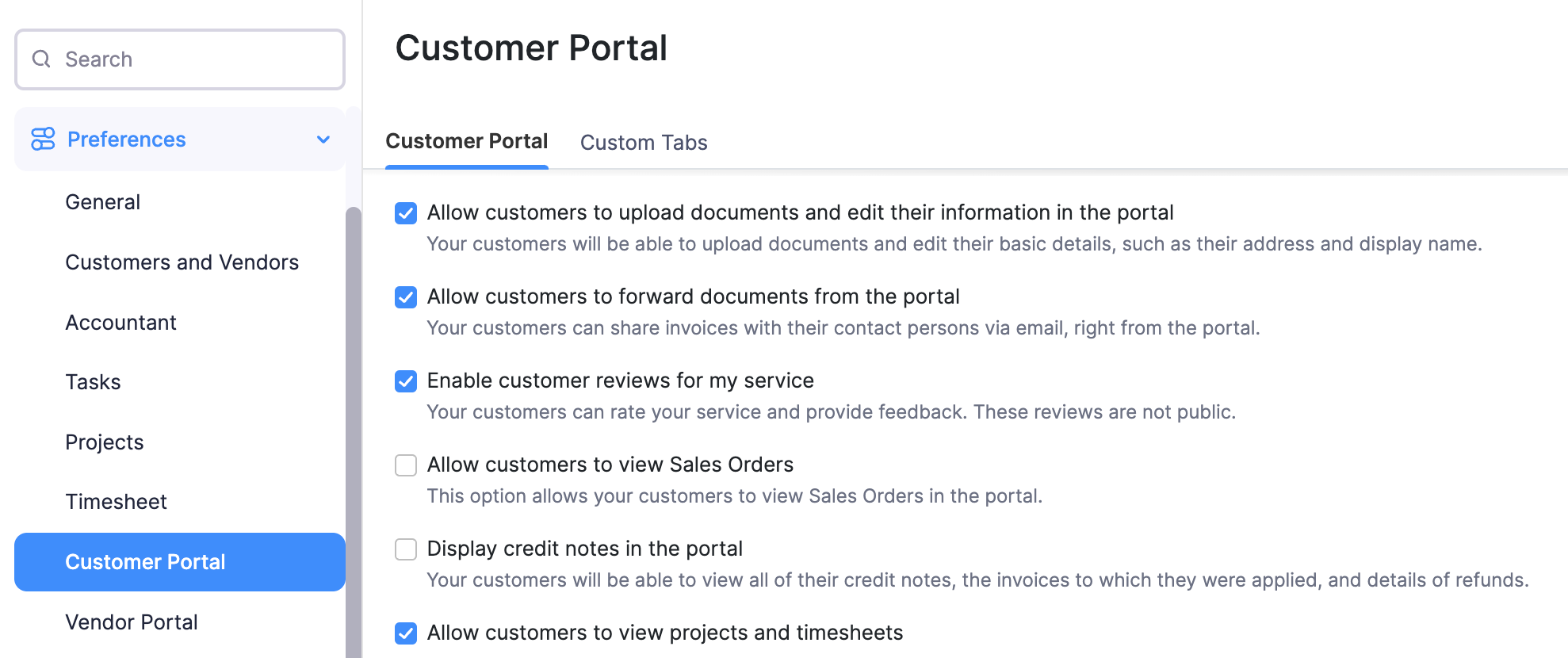1568x658 pixels.
Task: Open Tasks preferences
Action: (93, 382)
